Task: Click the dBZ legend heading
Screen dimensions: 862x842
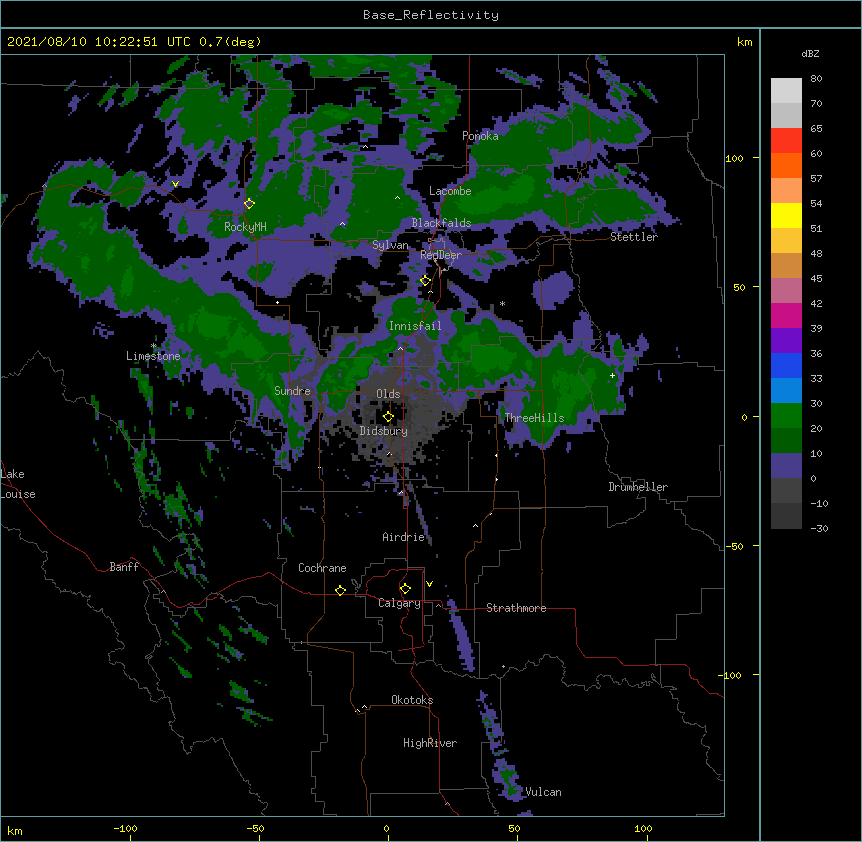Action: 810,54
